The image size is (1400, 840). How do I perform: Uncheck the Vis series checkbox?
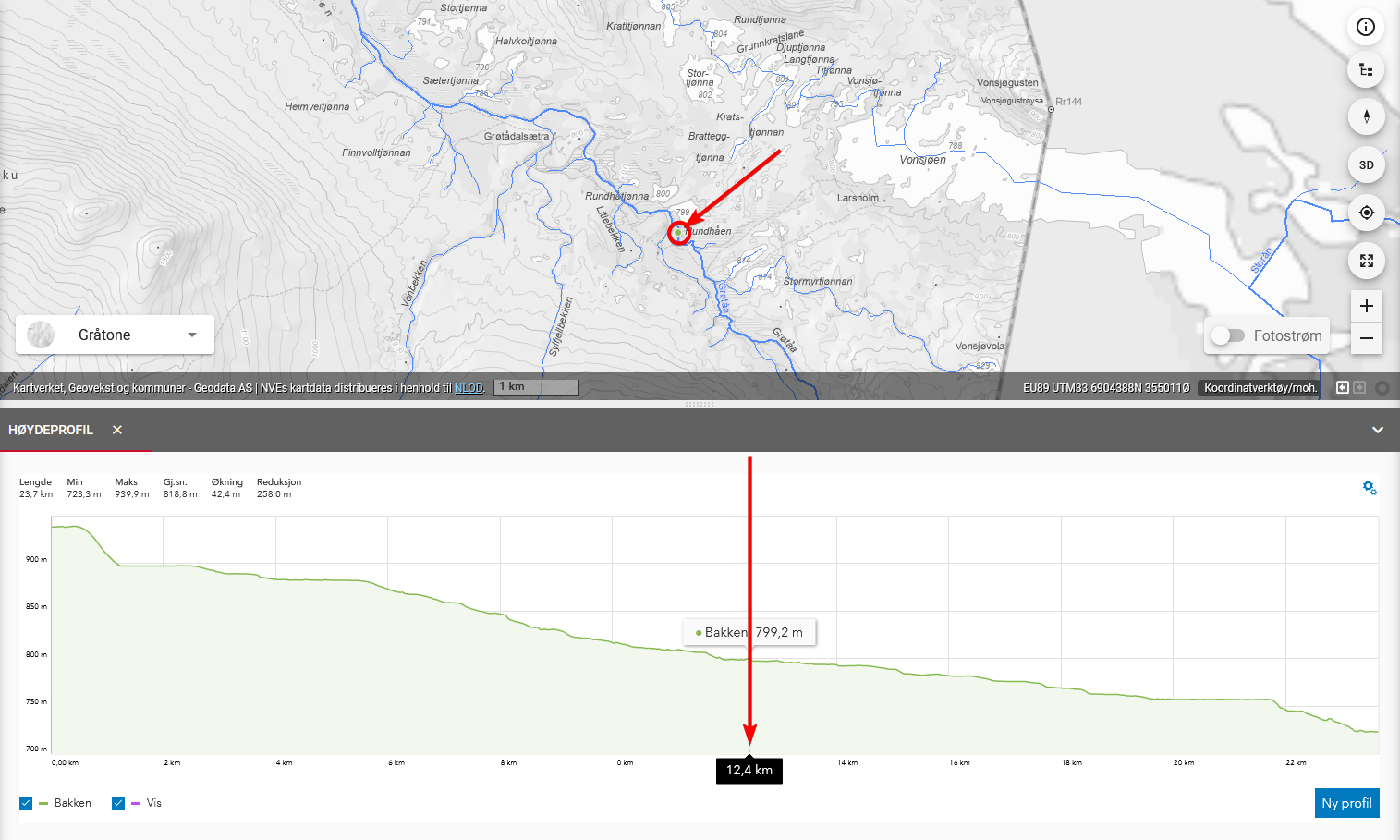[118, 803]
